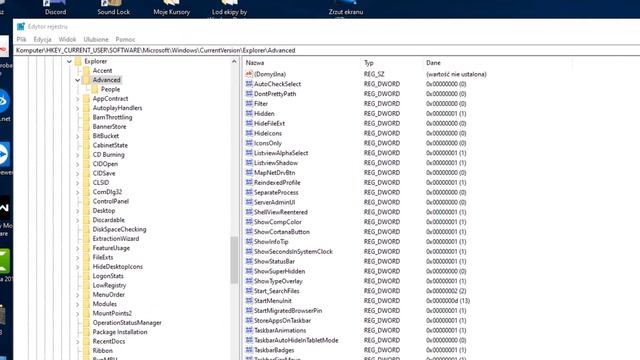Click the TaskbarAnimations DWORD icon
640x360 pixels.
(x=249, y=330)
